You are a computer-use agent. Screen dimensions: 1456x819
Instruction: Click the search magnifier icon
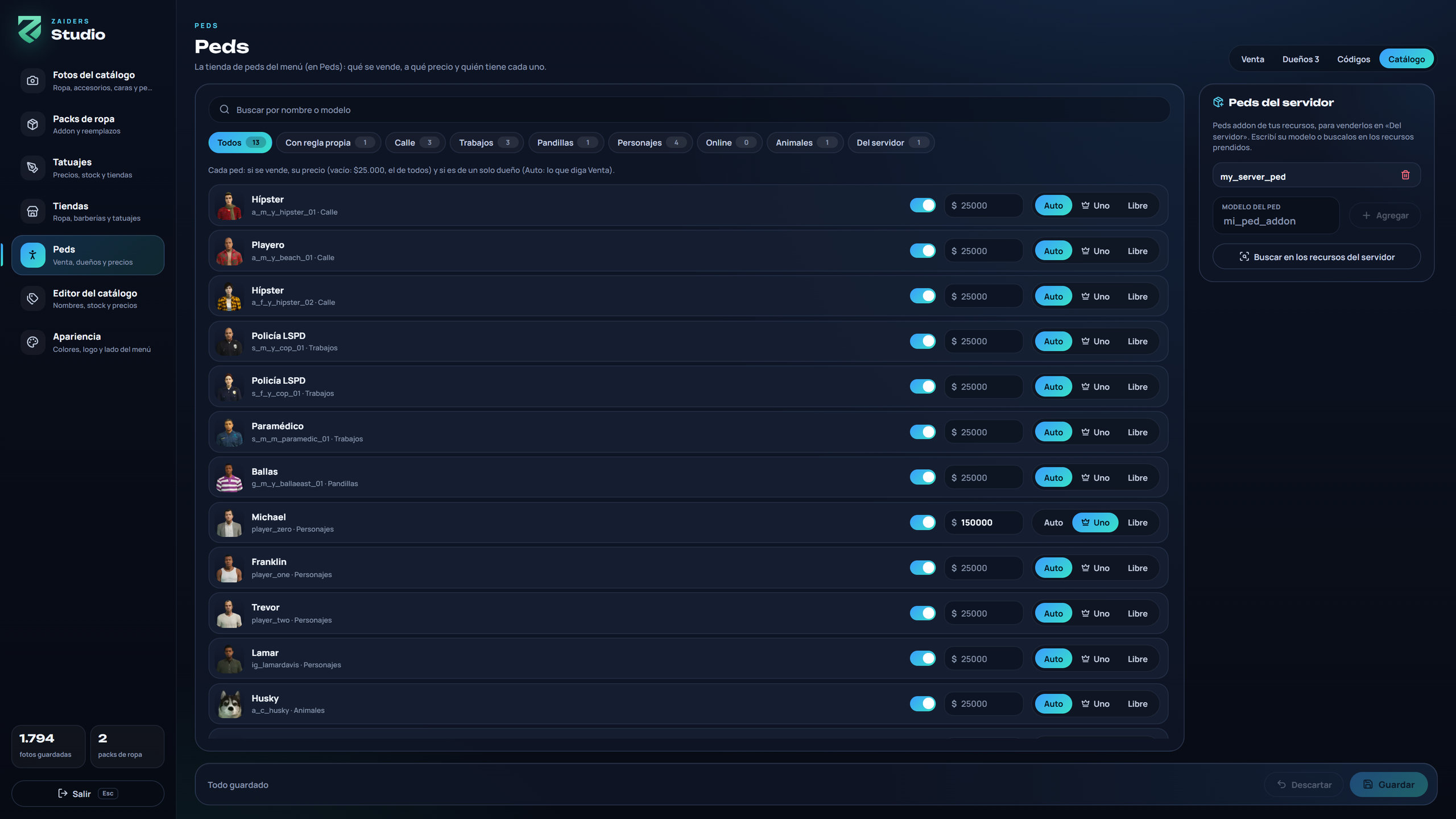coord(225,109)
